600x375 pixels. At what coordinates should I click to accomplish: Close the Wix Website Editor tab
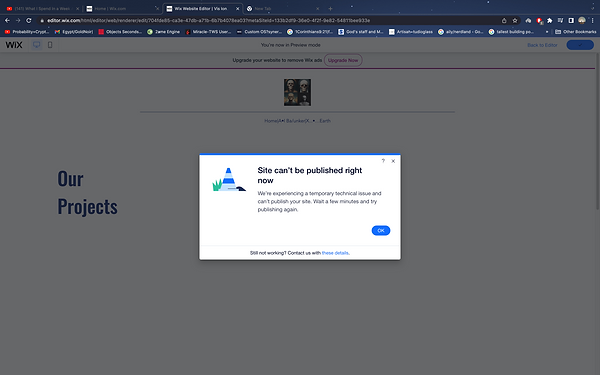click(237, 8)
